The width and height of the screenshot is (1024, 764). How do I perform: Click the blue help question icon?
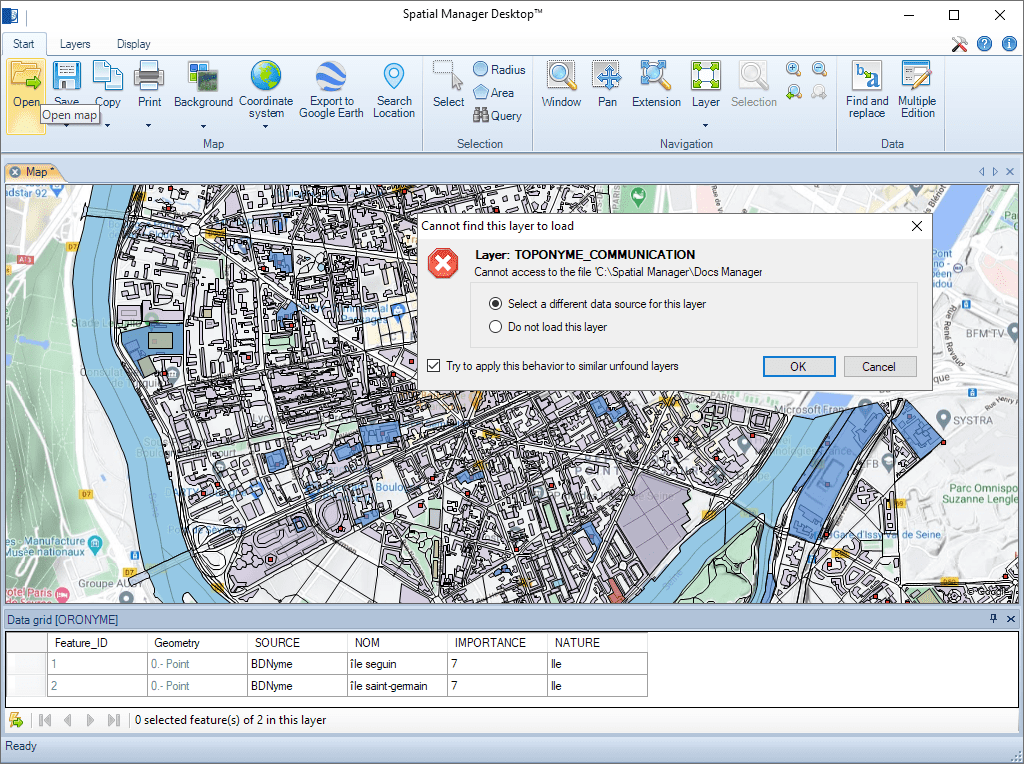(984, 44)
